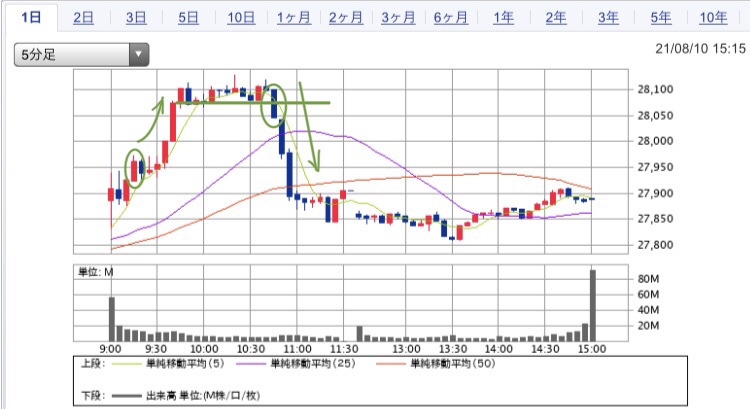Click the 14:30 time axis label
This screenshot has width=750, height=409.
click(545, 349)
